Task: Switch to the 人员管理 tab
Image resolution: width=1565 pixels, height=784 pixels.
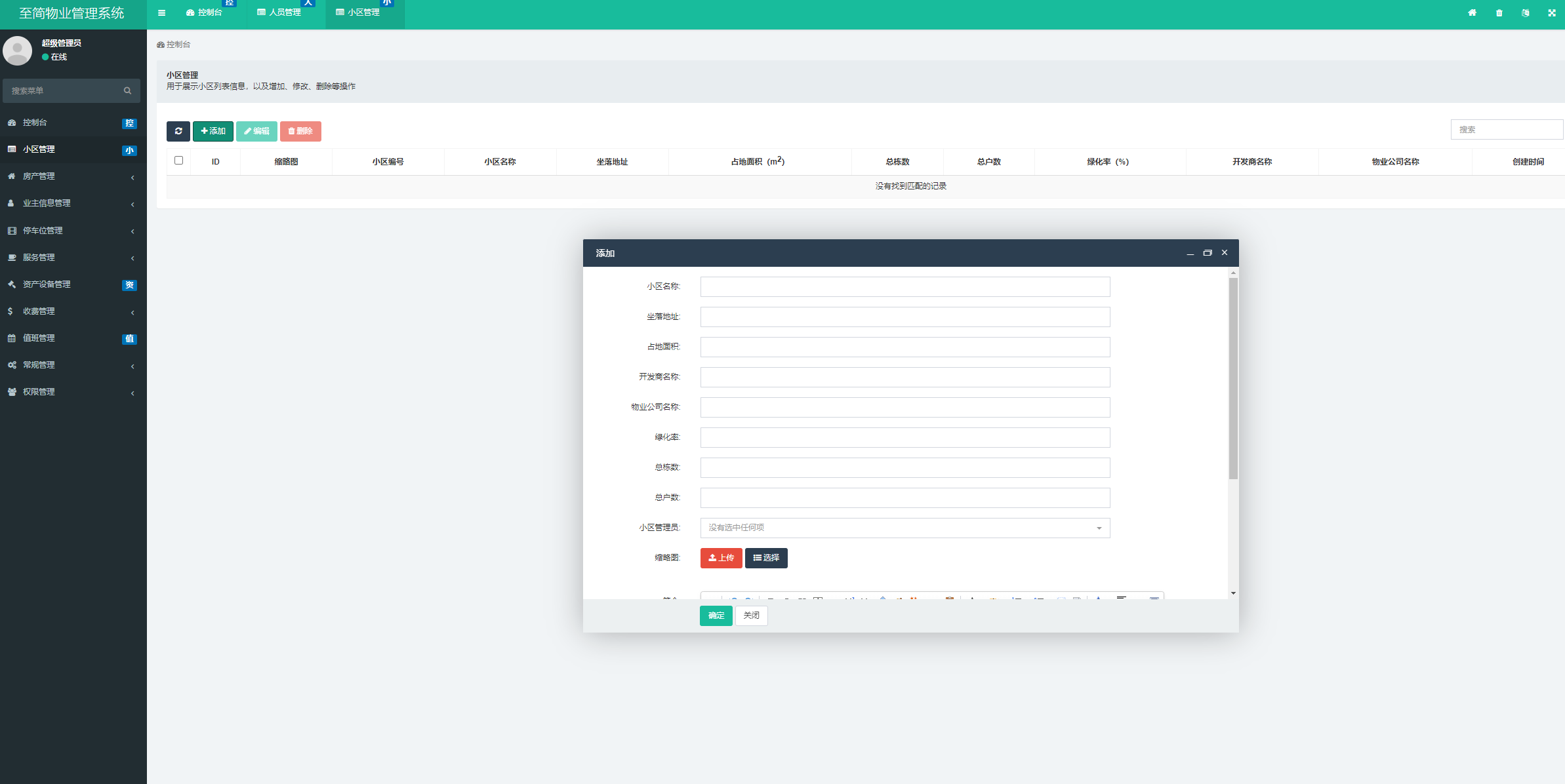Action: [279, 12]
